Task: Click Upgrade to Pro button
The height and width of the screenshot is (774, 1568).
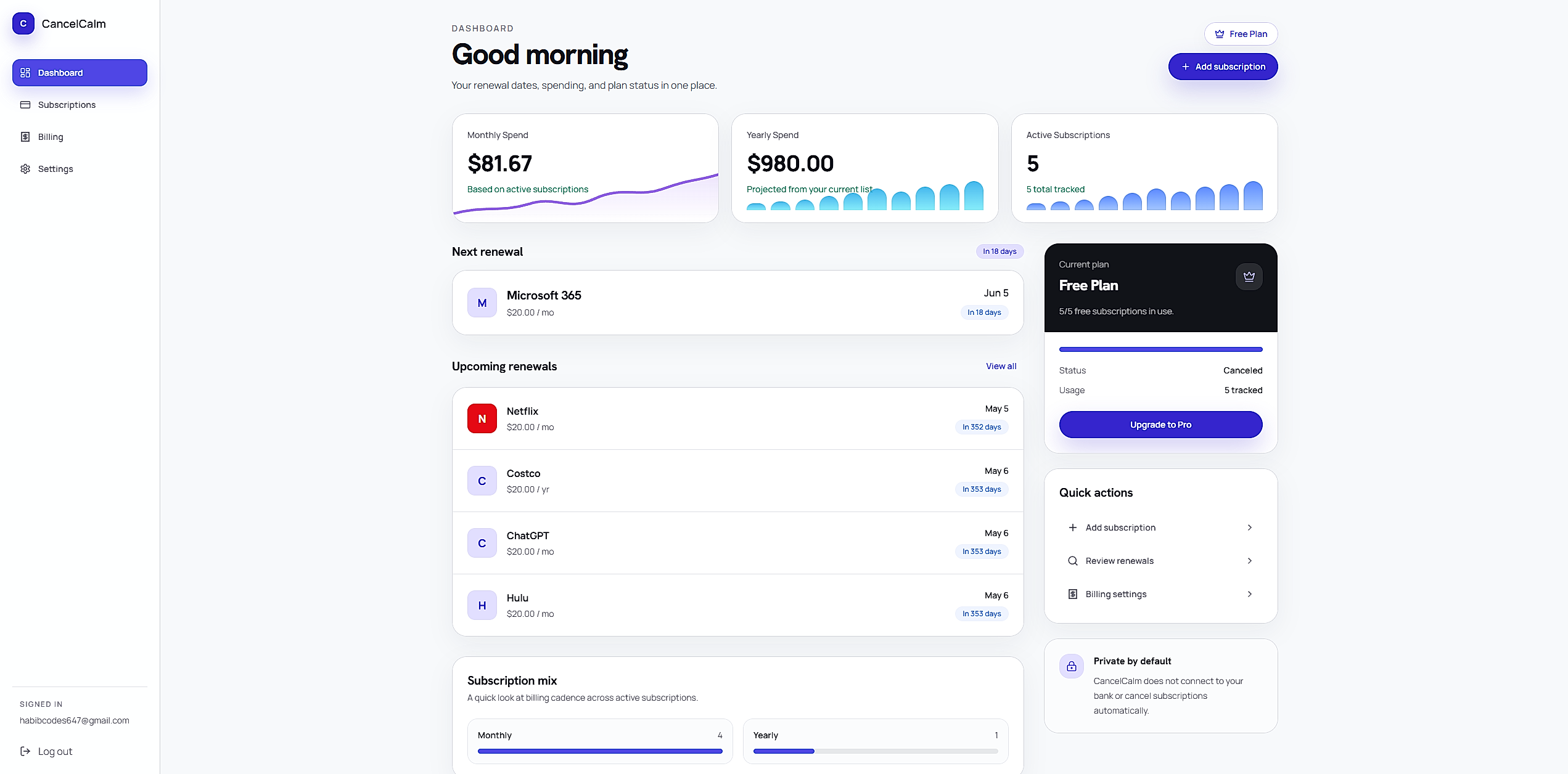Action: [x=1160, y=425]
